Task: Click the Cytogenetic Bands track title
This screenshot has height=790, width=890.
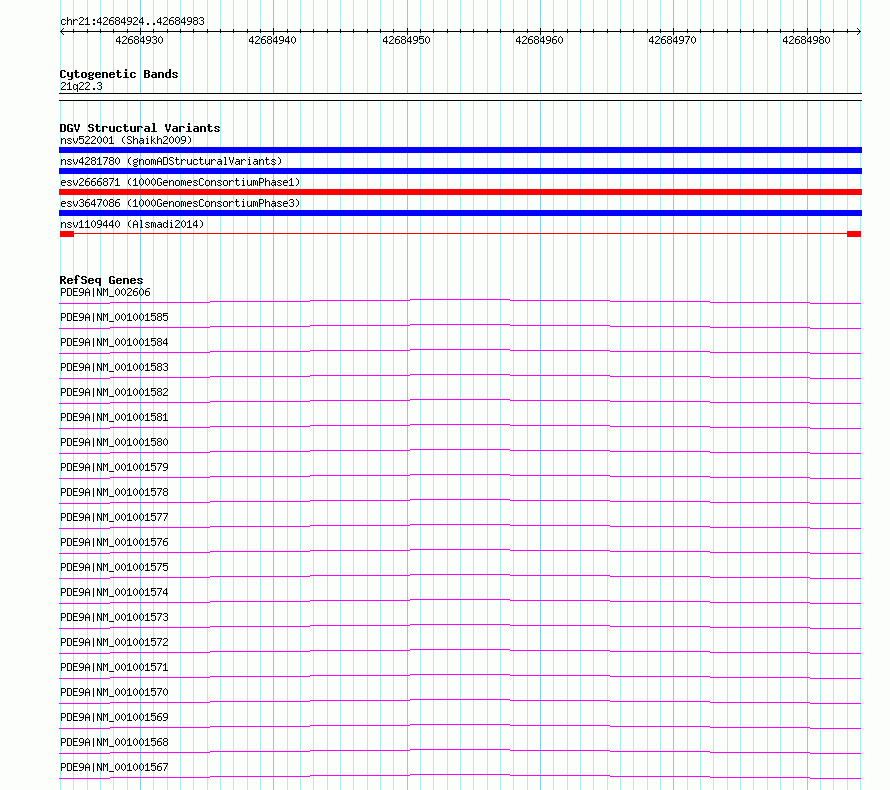Action: point(119,74)
